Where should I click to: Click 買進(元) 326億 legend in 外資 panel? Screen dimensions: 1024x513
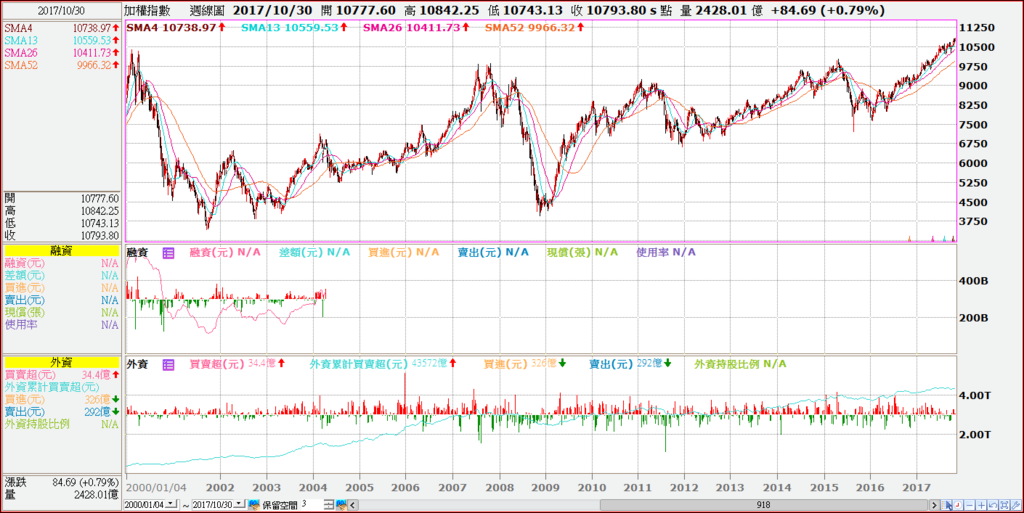pyautogui.click(x=525, y=364)
